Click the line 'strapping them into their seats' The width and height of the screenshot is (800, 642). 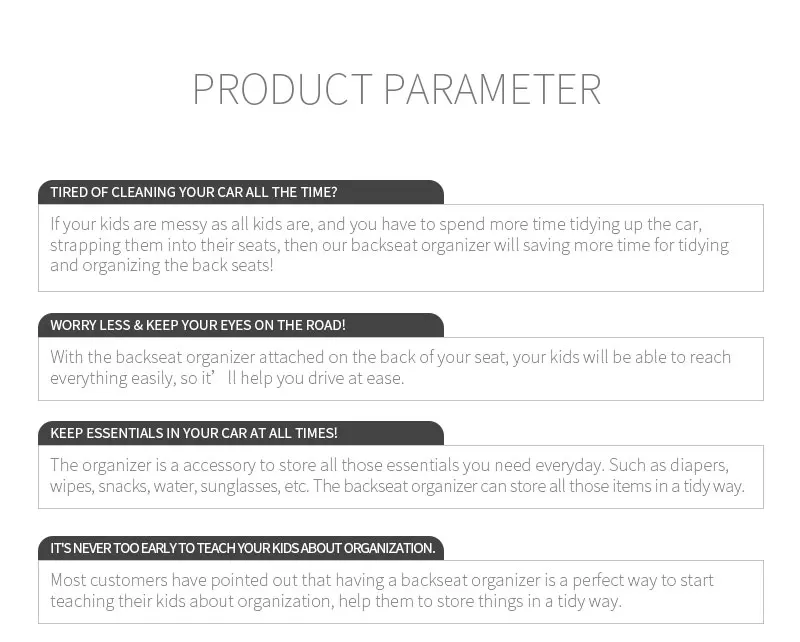[x=390, y=245]
